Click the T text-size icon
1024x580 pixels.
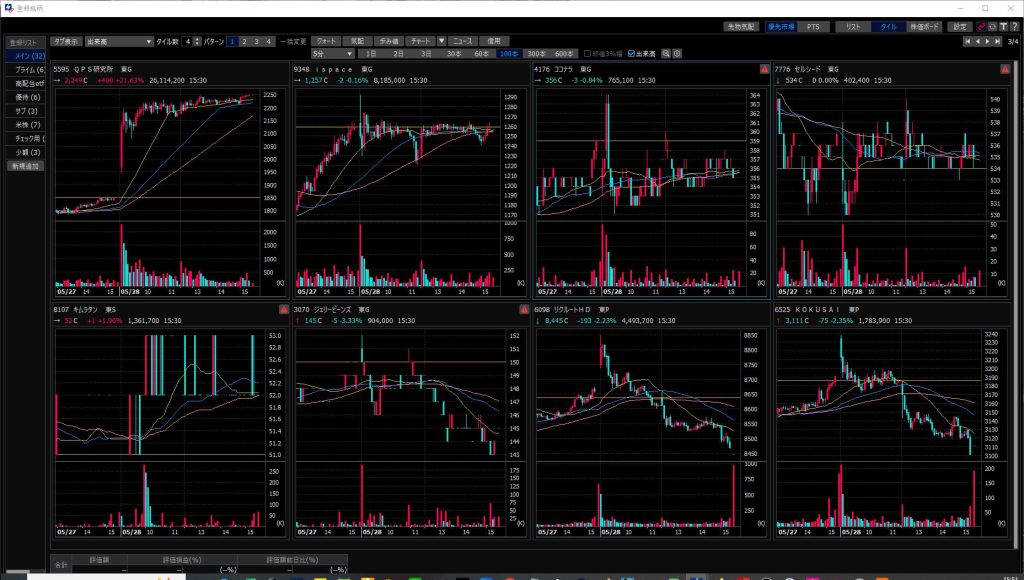pos(1003,27)
